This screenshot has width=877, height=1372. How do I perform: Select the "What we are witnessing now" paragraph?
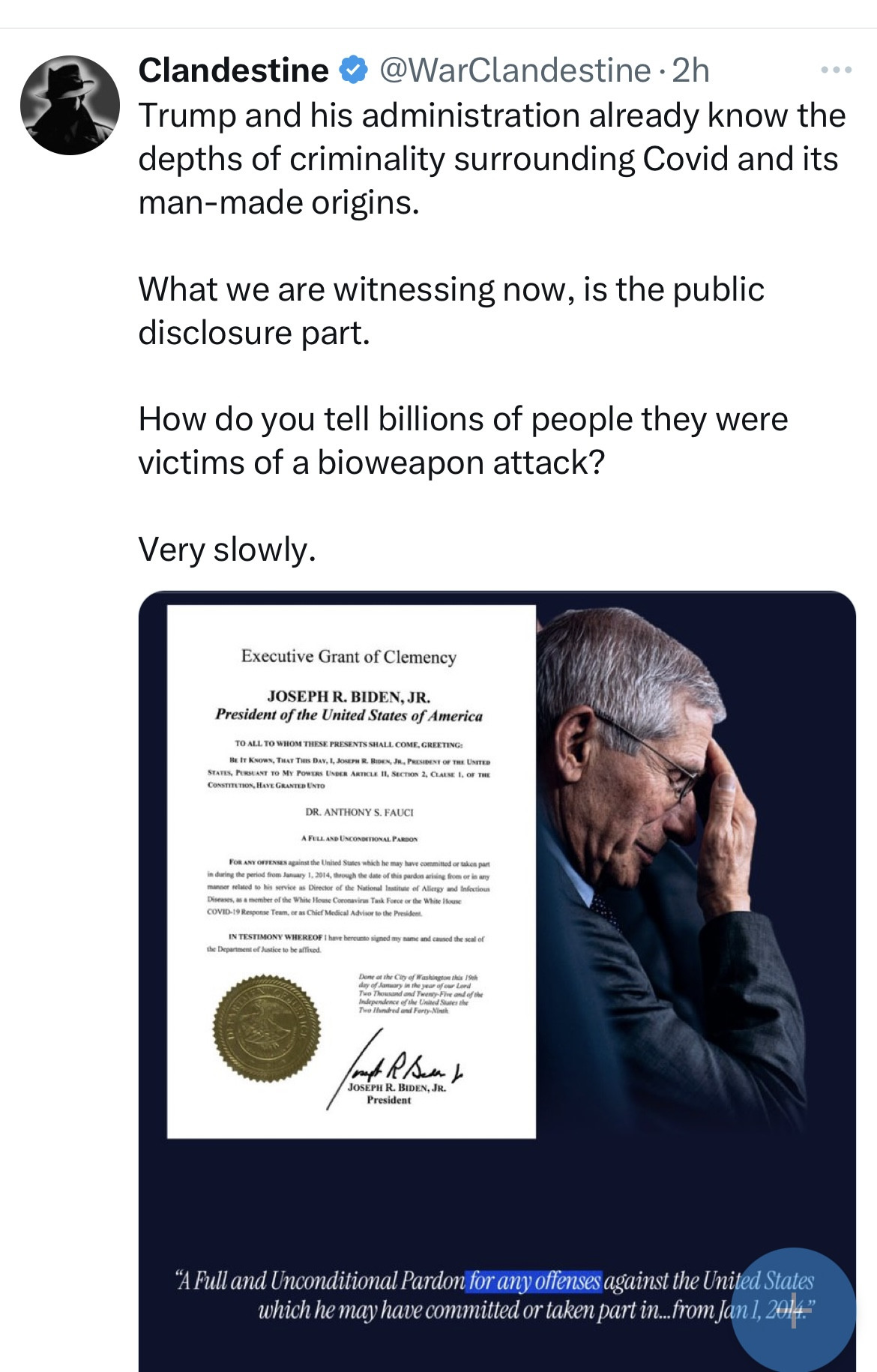click(451, 310)
